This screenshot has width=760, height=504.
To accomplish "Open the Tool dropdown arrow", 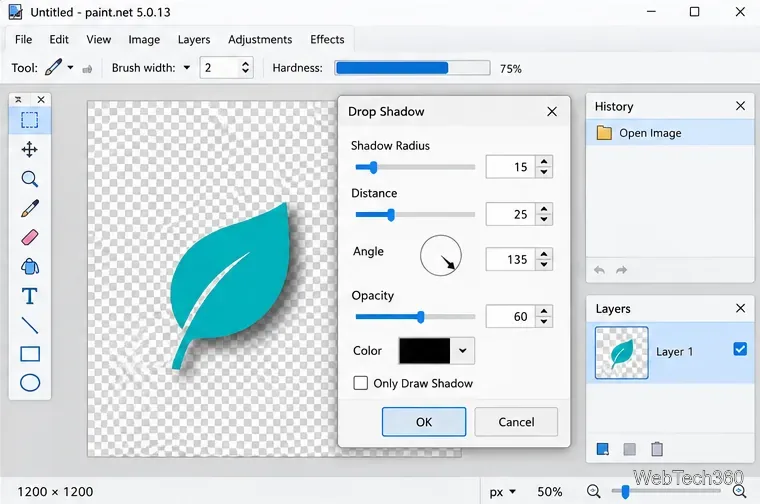I will tap(70, 67).
